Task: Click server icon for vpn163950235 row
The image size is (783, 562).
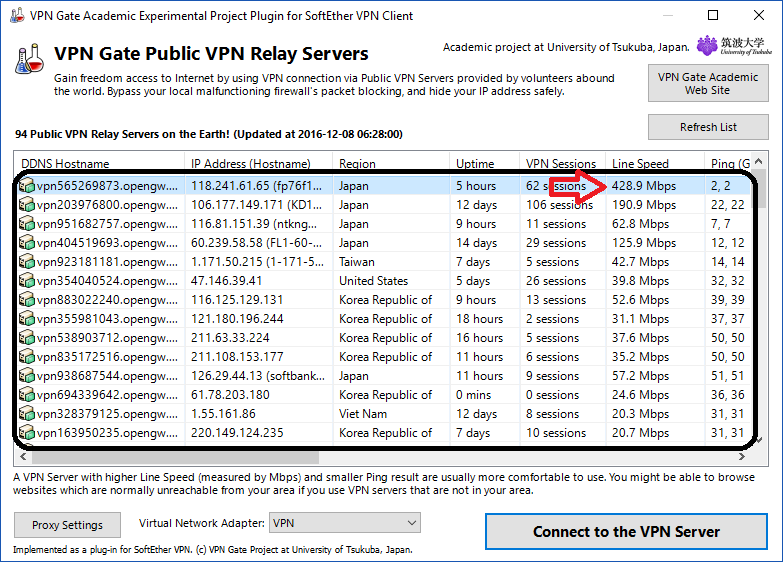Action: pyautogui.click(x=27, y=433)
